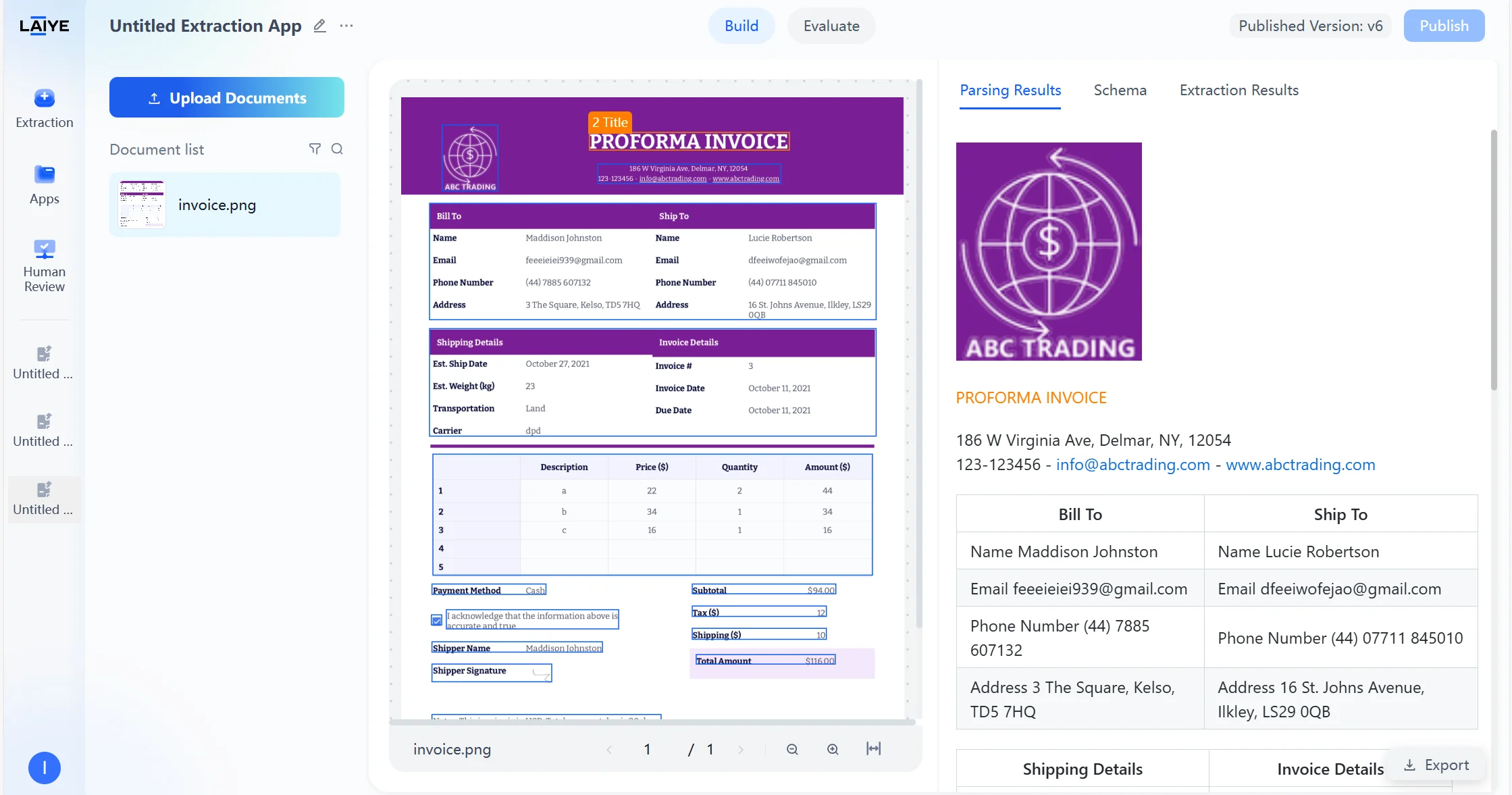Click the 'Tax ($)' field in the invoice
The height and width of the screenshot is (795, 1512).
pos(759,612)
